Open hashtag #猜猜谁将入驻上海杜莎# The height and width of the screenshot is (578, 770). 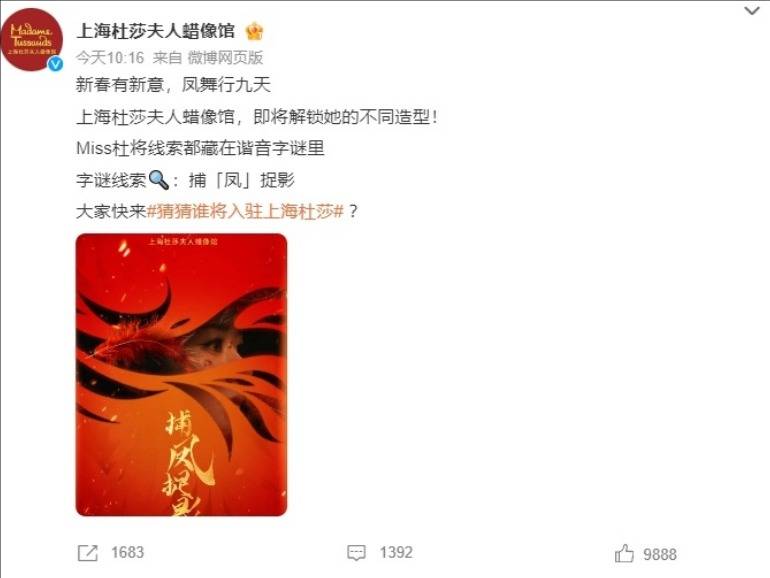click(x=245, y=212)
